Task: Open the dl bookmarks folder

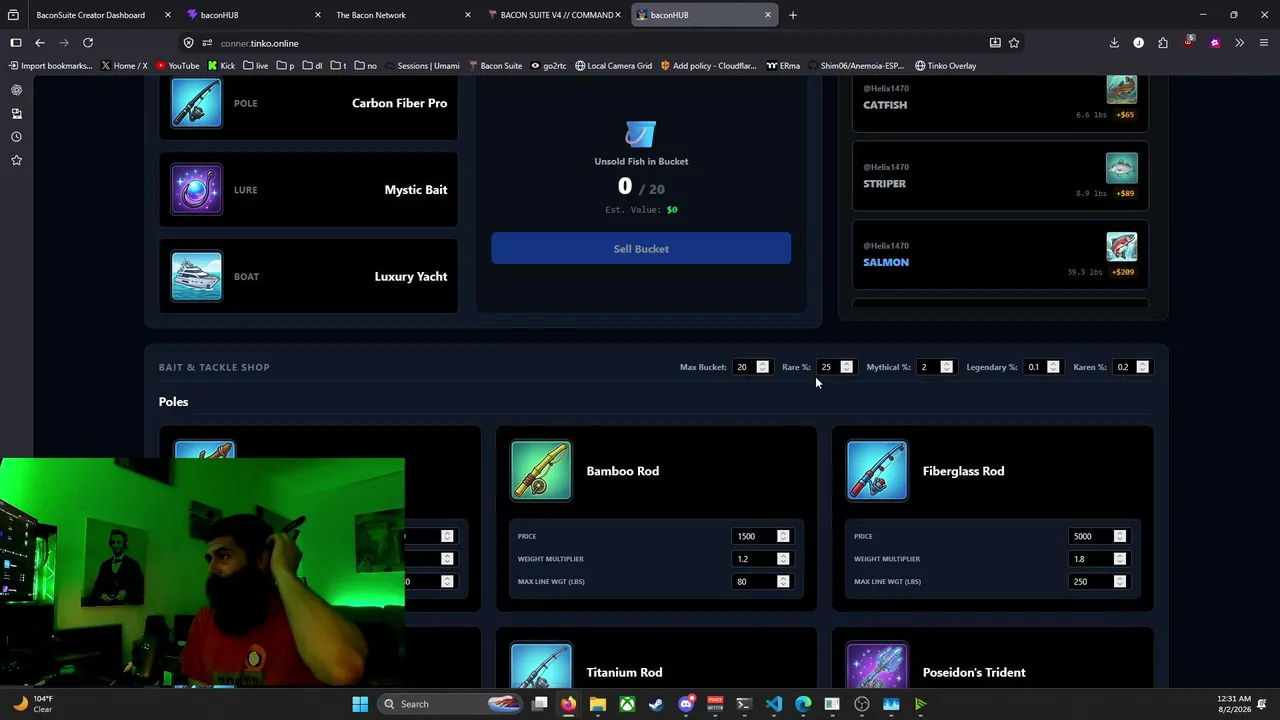Action: point(312,66)
